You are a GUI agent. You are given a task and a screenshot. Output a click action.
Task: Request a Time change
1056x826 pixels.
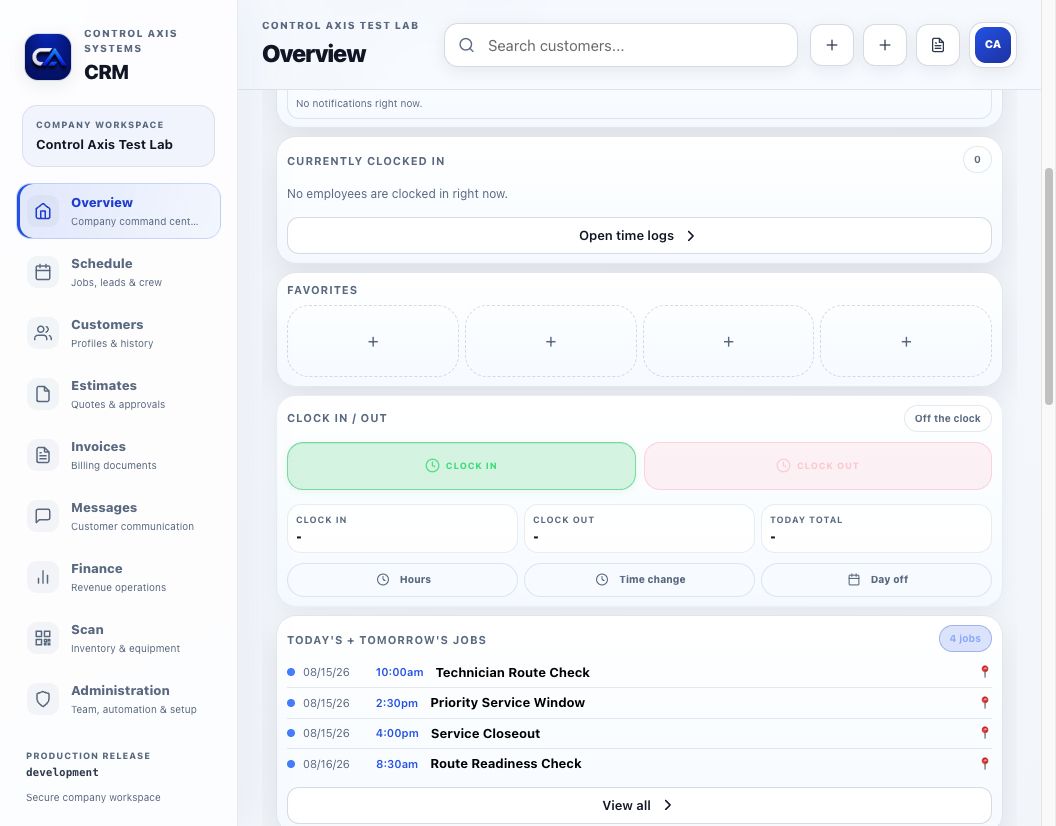click(x=639, y=579)
